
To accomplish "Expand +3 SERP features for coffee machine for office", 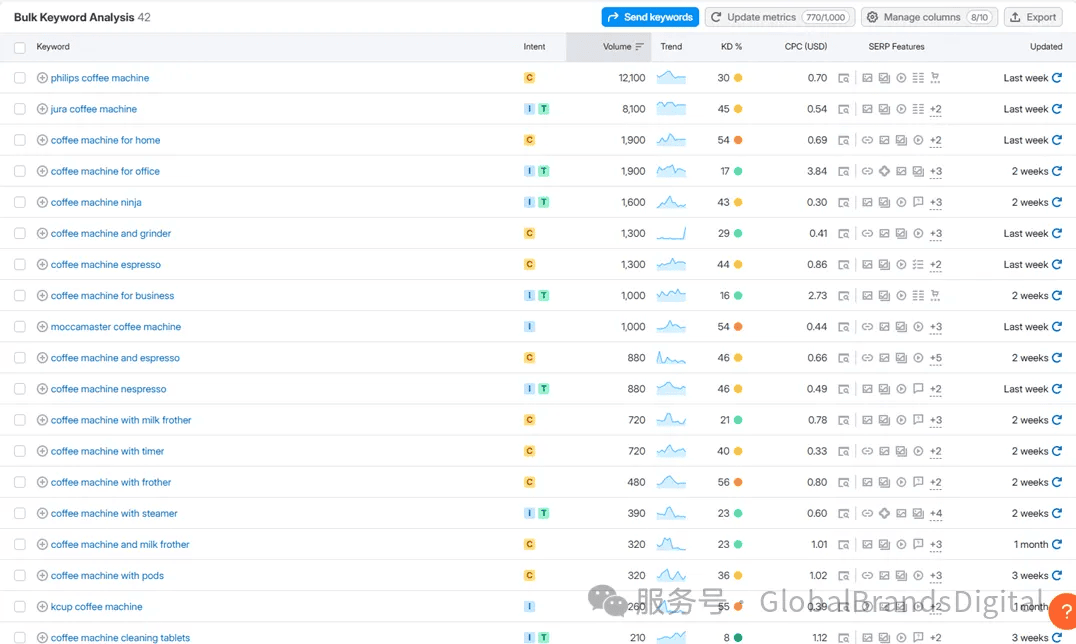I will pyautogui.click(x=935, y=172).
